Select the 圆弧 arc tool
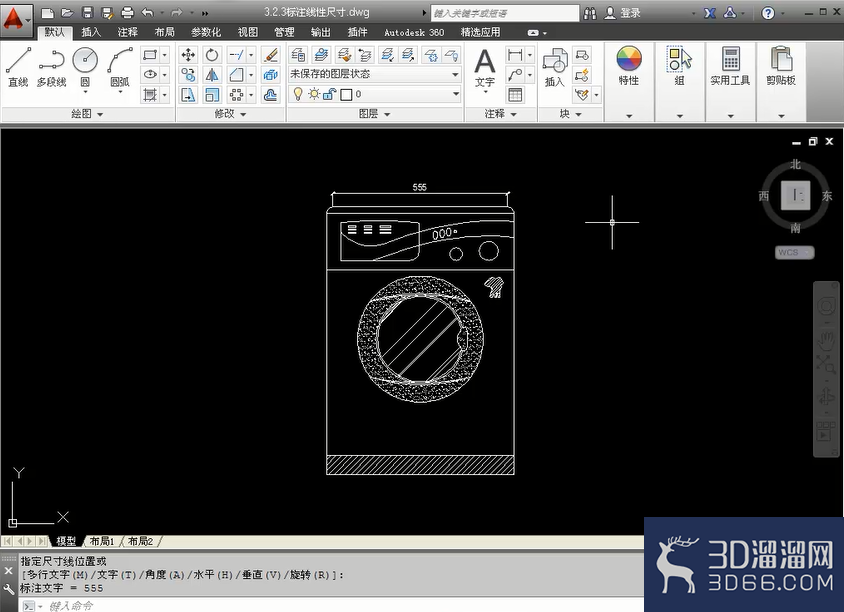This screenshot has height=612, width=844. coord(119,67)
